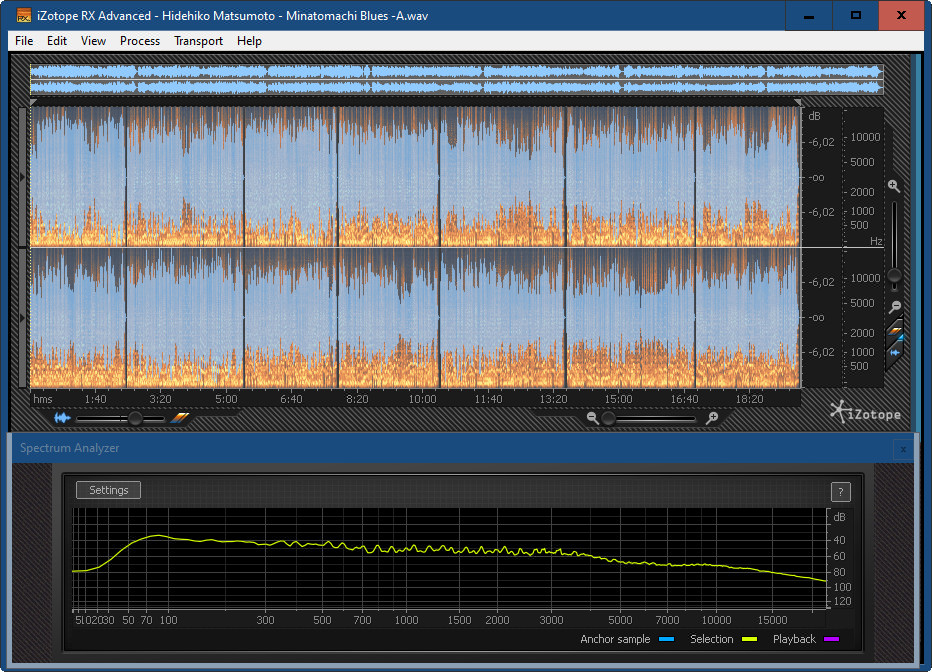Toggle the waveform view tab on right side

[896, 352]
